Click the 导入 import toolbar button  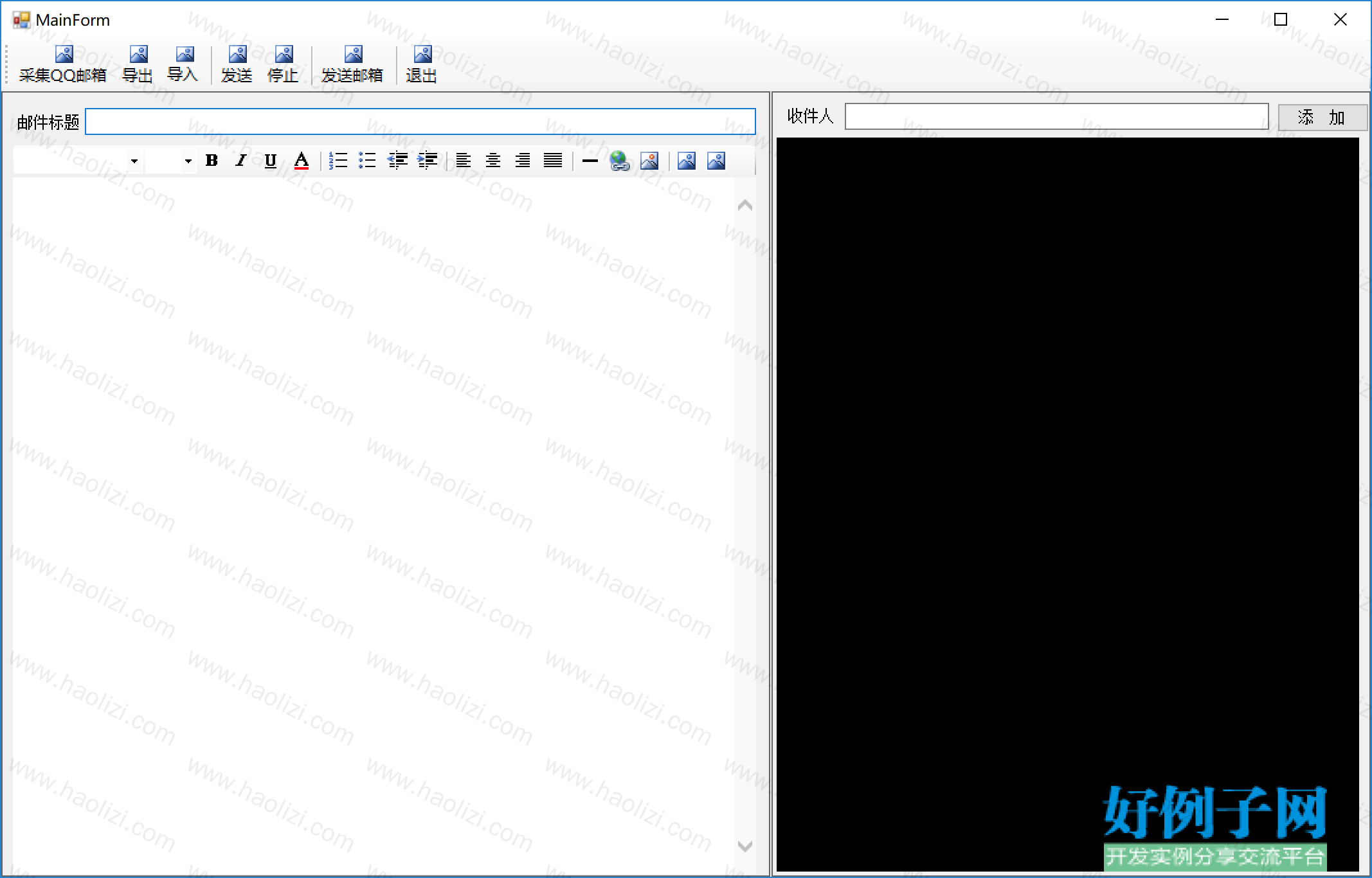[183, 64]
